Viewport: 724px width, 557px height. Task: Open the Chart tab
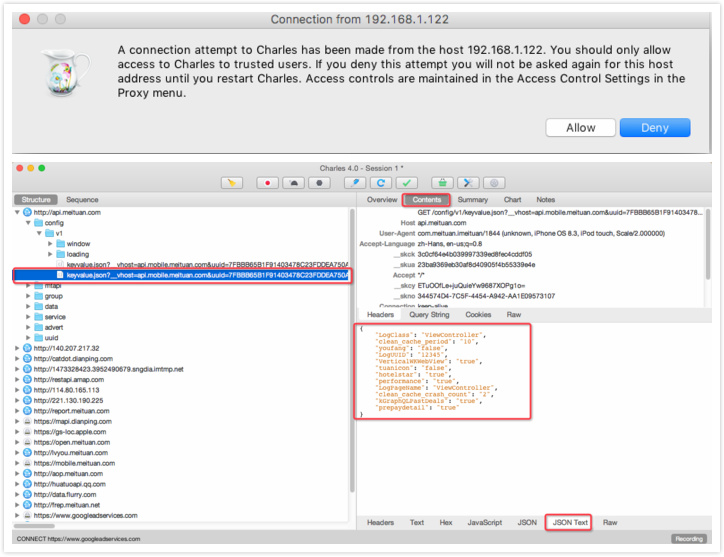point(513,200)
